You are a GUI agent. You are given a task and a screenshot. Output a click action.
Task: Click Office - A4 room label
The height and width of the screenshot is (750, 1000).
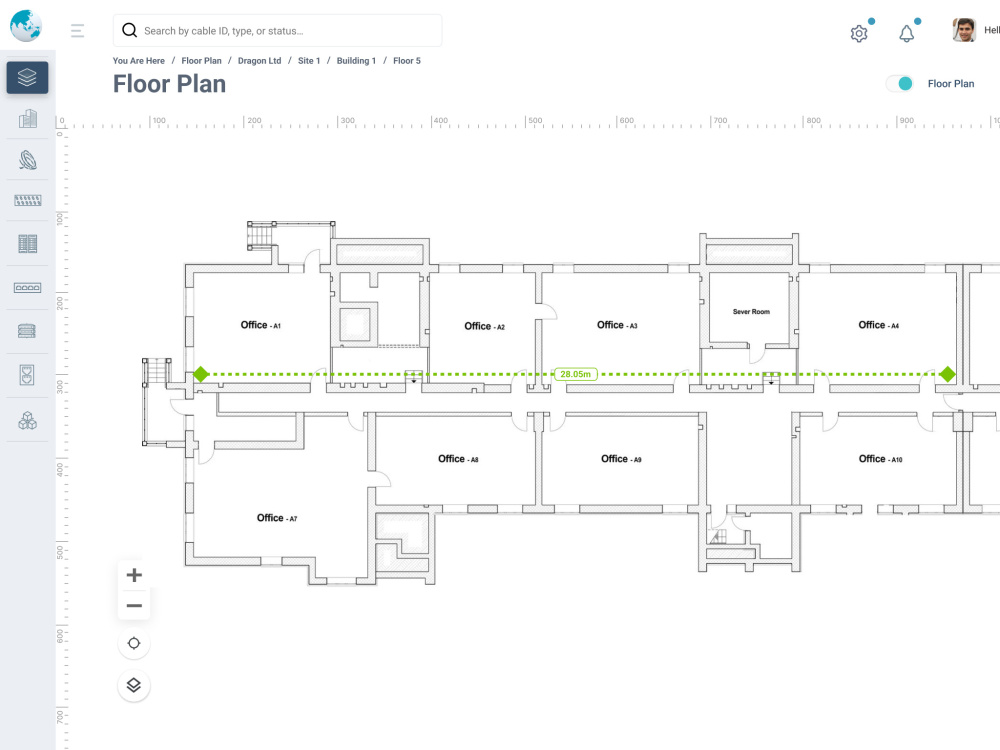(878, 325)
